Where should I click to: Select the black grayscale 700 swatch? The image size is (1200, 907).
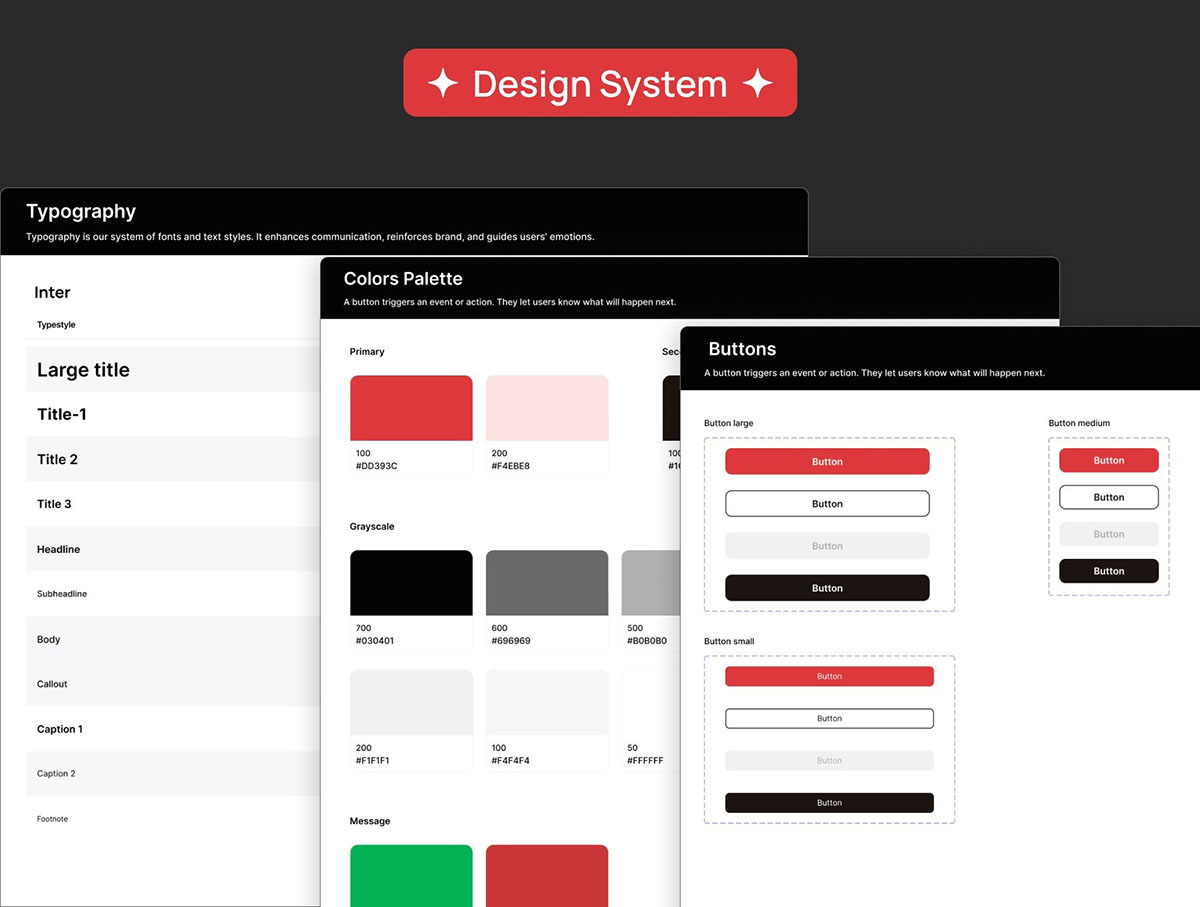[x=411, y=583]
